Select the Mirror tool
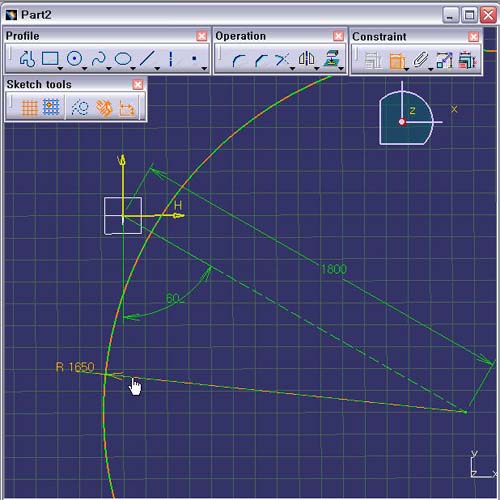Screen dimensions: 500x500 306,59
